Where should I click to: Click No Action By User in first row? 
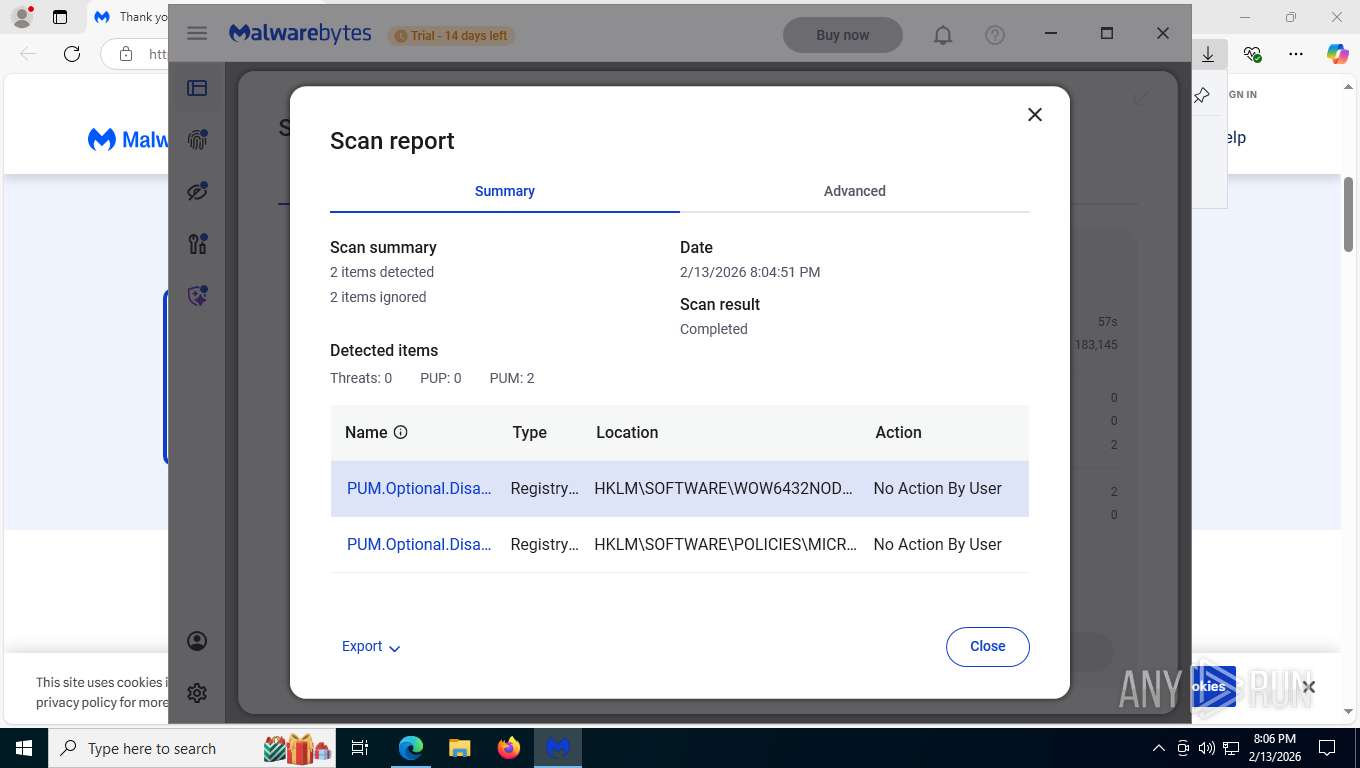[937, 488]
